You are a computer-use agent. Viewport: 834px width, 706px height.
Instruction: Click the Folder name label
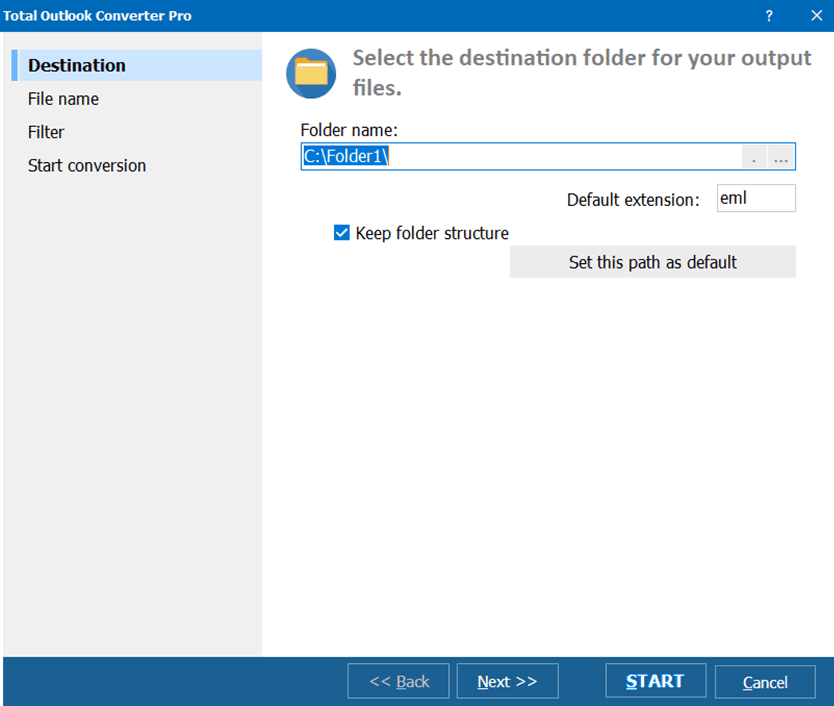tap(349, 130)
